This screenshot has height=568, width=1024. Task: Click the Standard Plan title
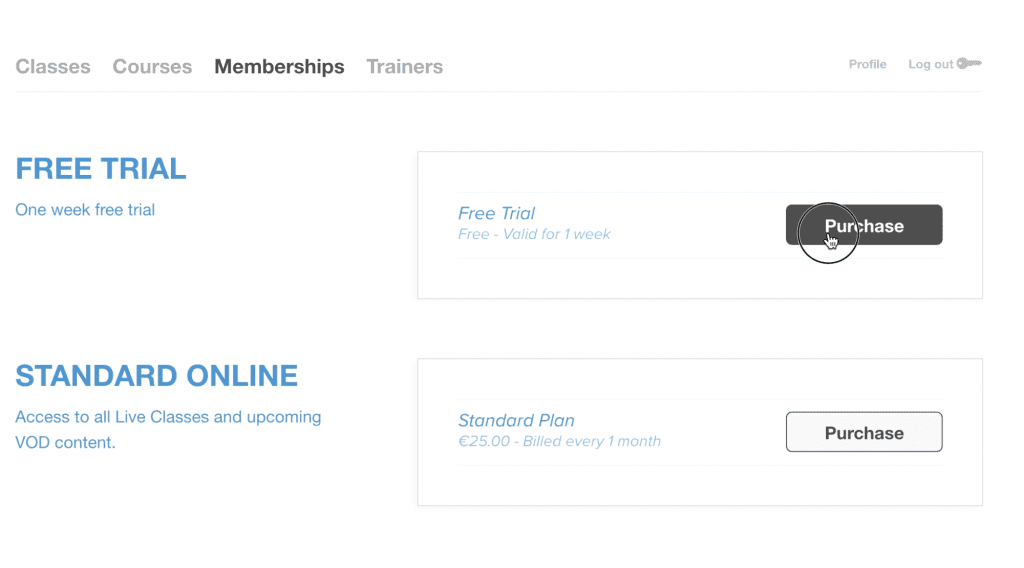point(516,420)
